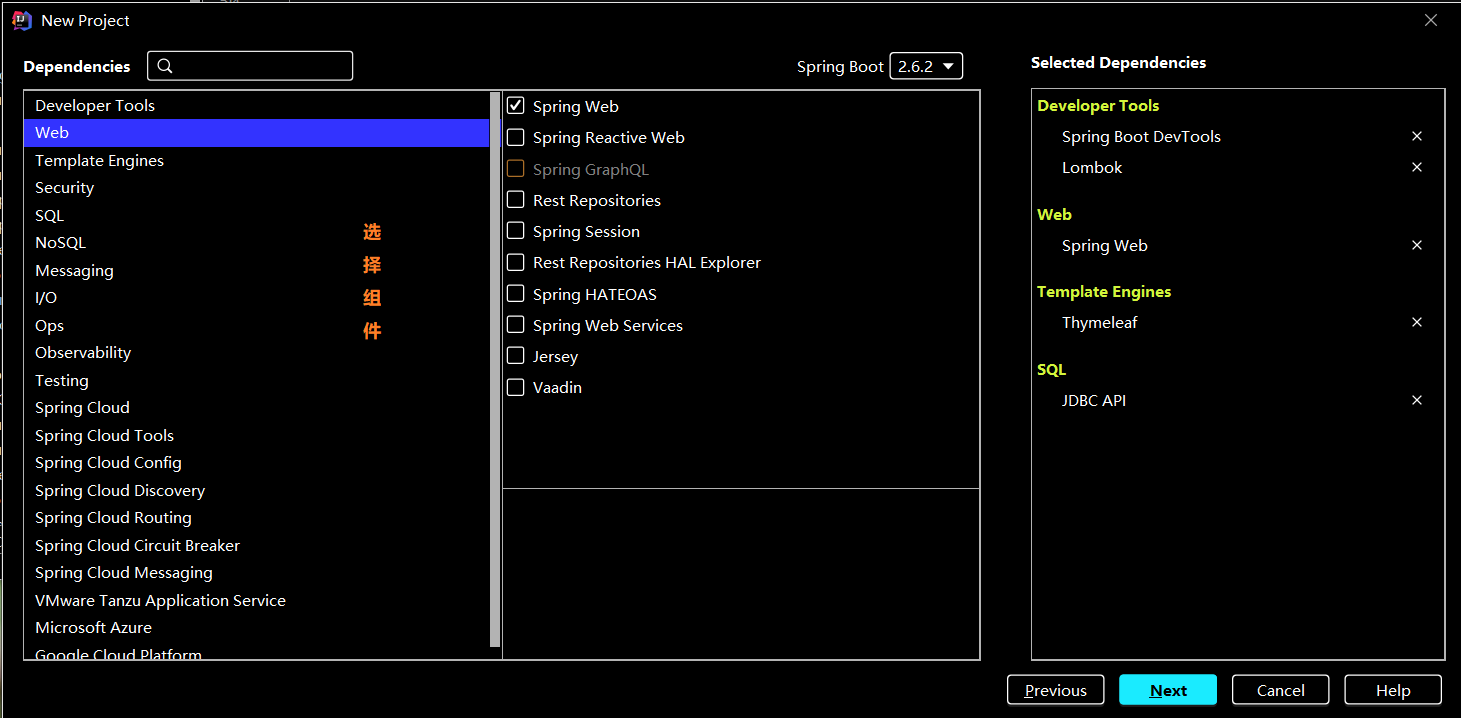Click the search magnifier icon
The image size is (1461, 718).
click(x=166, y=66)
